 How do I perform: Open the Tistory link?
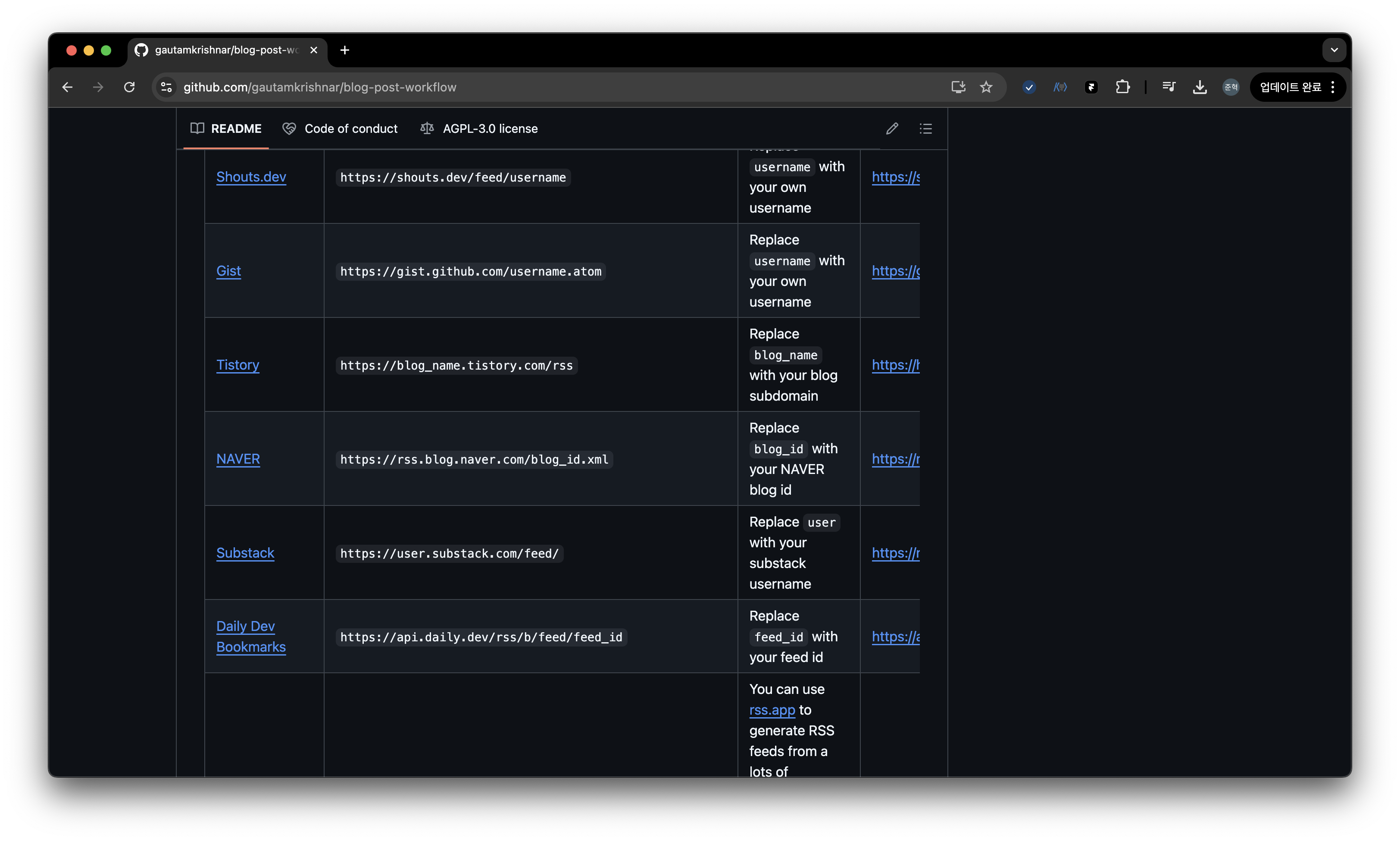point(238,365)
